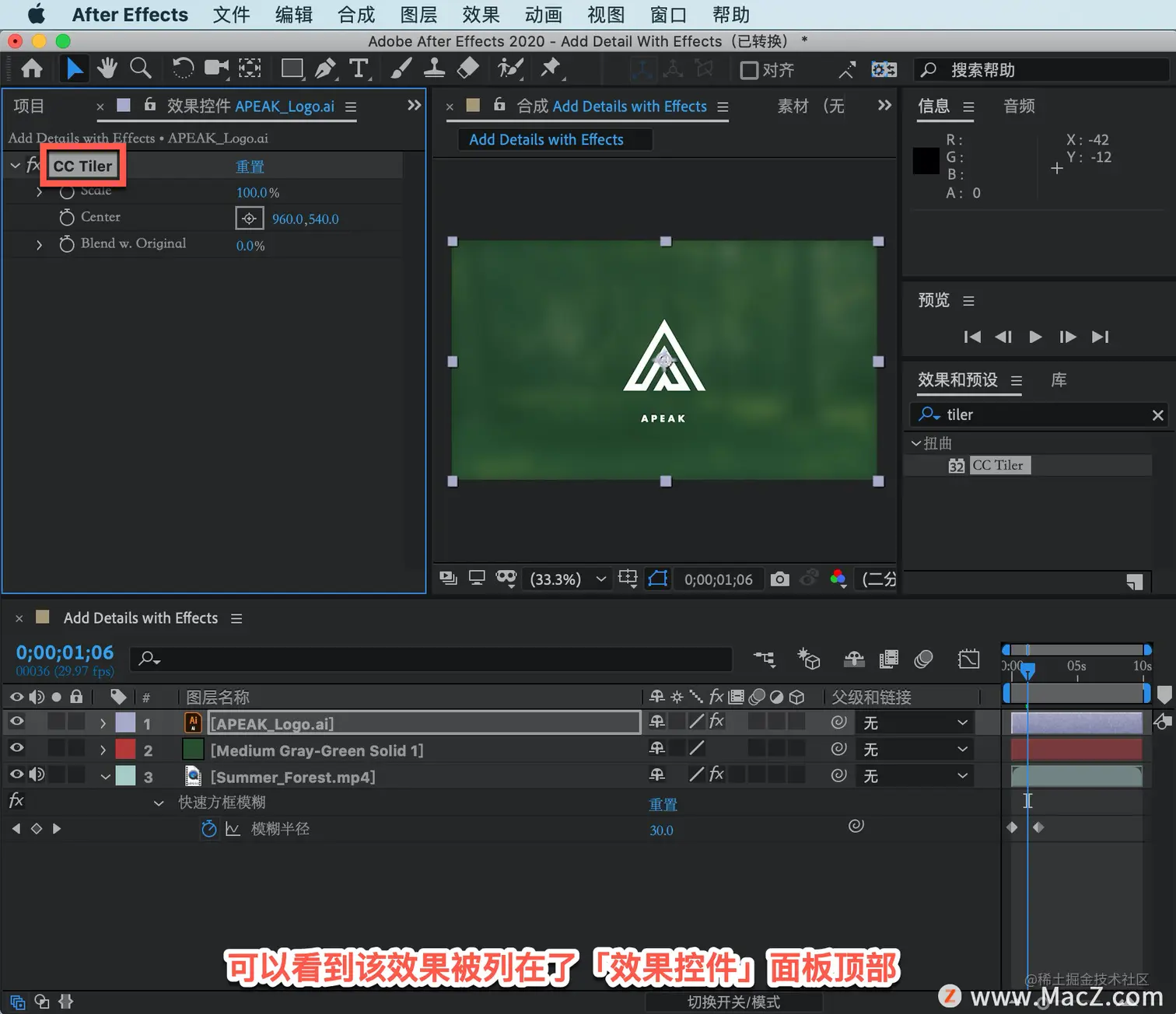1176x1014 pixels.
Task: Expand the Medium Gray-Green Solid 1 layer
Action: [103, 750]
